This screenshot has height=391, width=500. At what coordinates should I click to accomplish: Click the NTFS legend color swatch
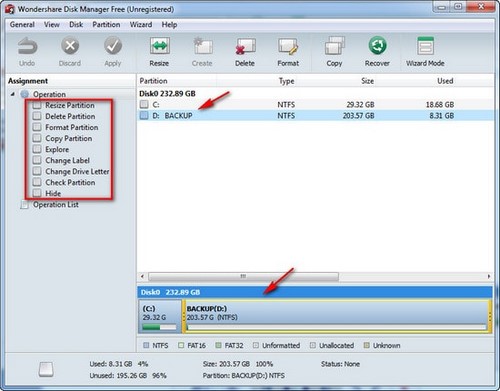pos(146,345)
